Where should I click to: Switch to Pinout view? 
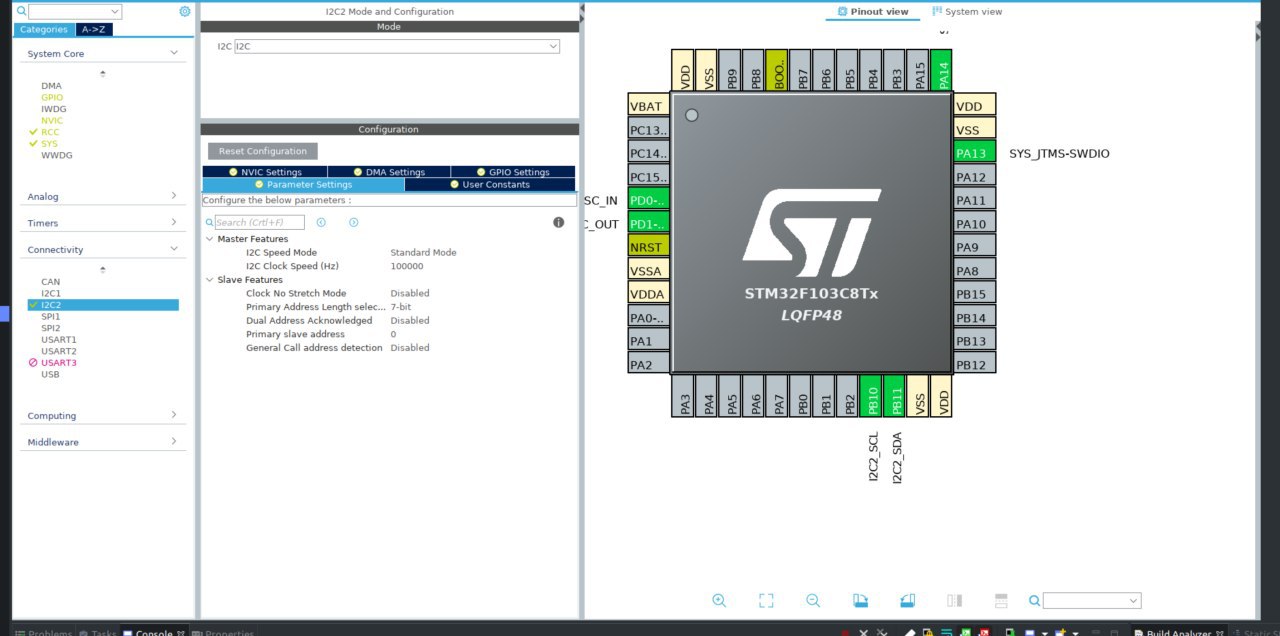[x=872, y=11]
